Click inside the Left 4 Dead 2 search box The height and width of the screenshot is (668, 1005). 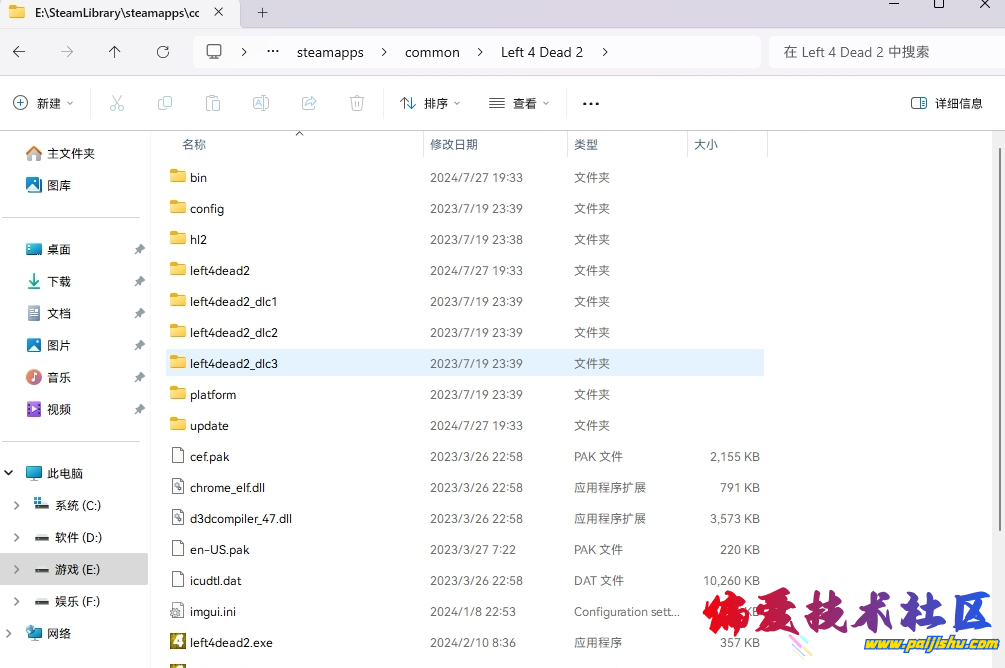tap(885, 51)
